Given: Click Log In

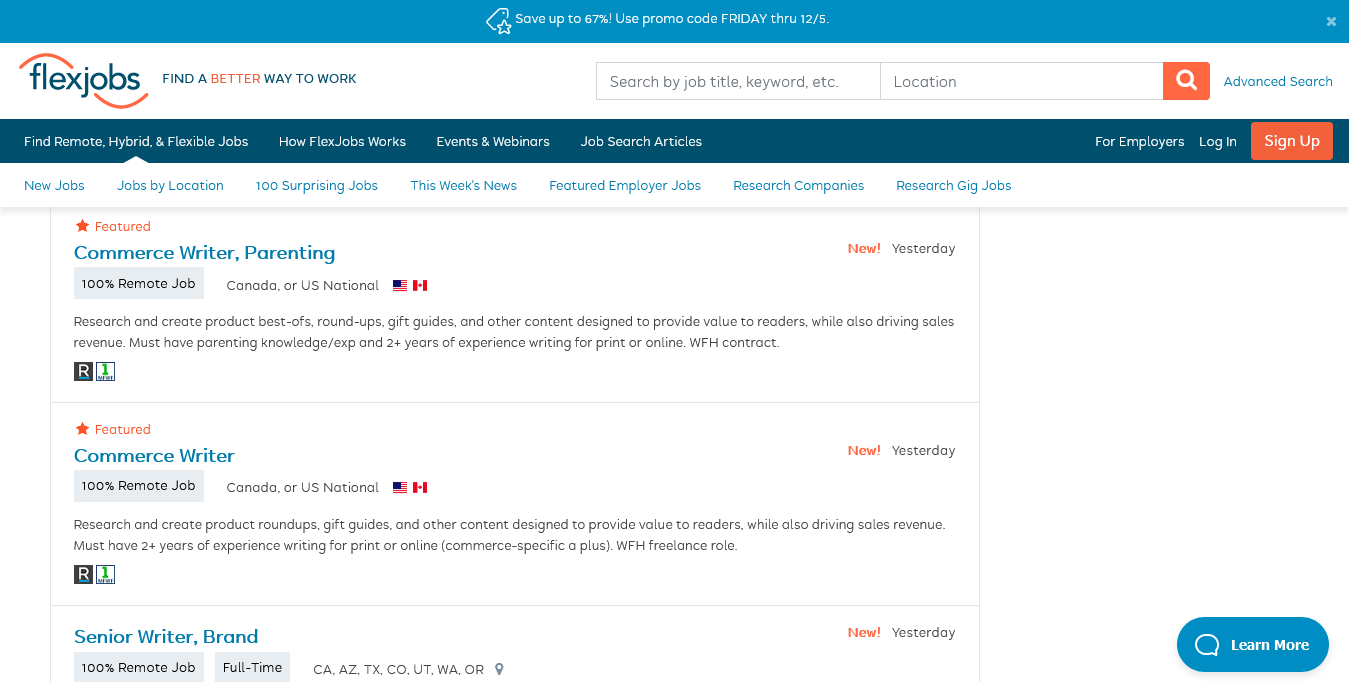Looking at the screenshot, I should (1218, 141).
